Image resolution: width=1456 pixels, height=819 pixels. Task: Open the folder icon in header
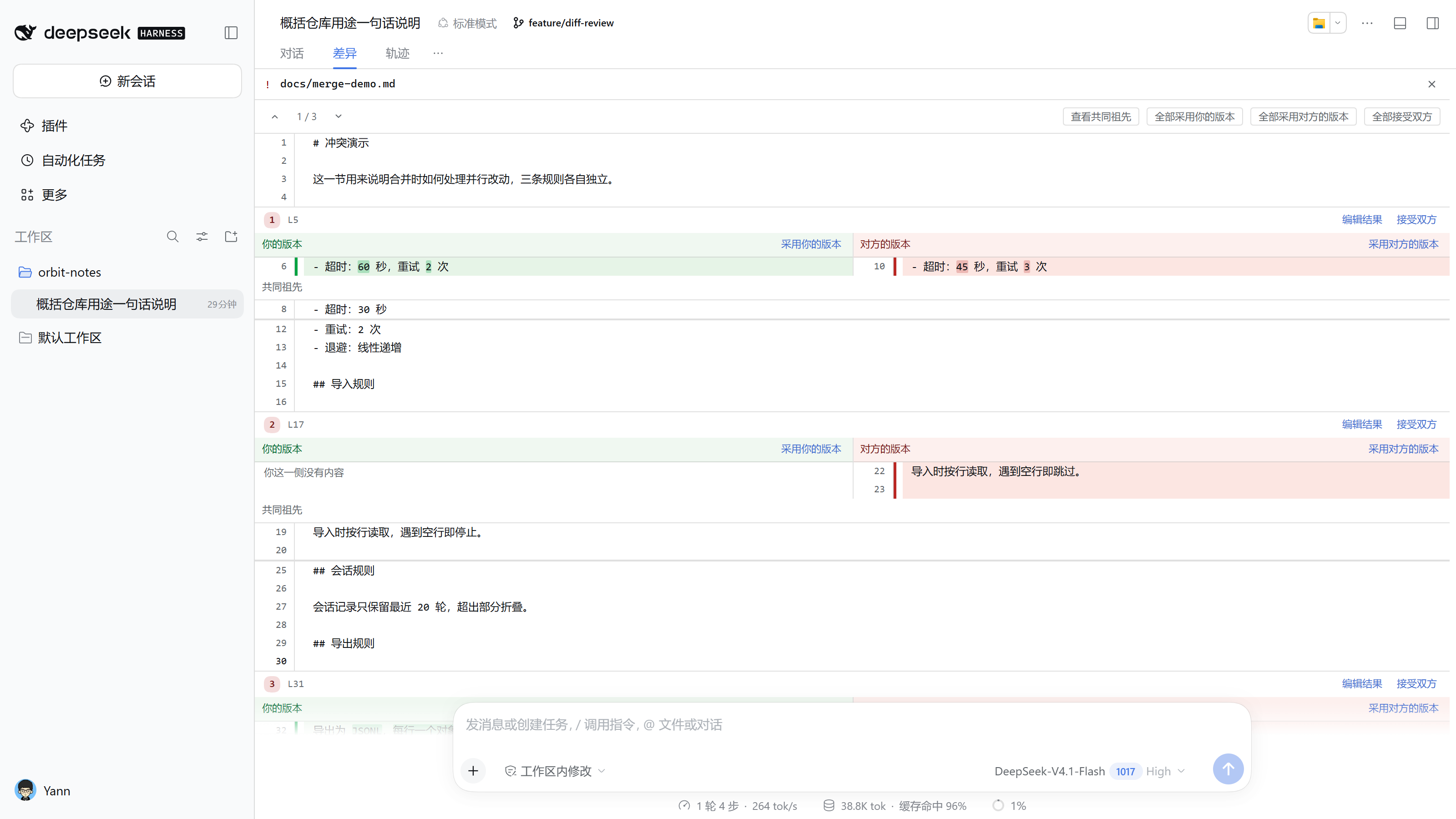1319,23
